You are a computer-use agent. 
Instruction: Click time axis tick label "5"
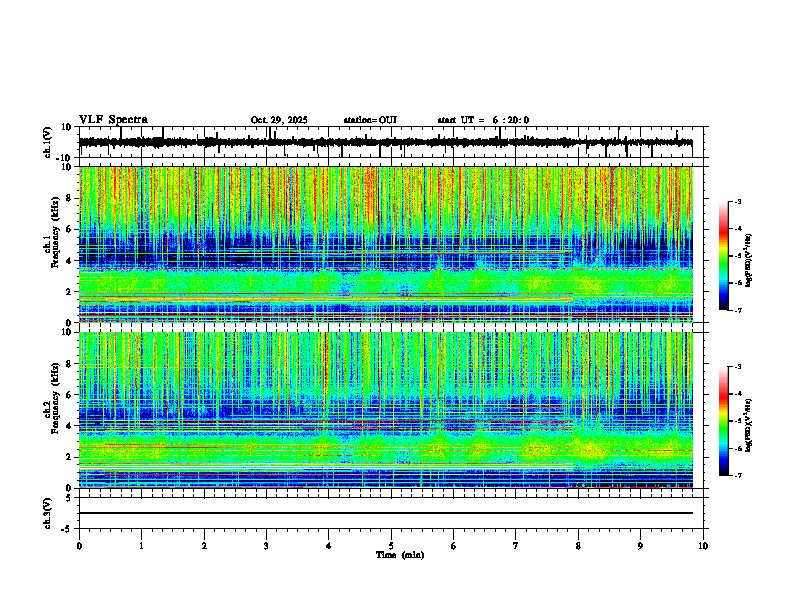point(391,546)
